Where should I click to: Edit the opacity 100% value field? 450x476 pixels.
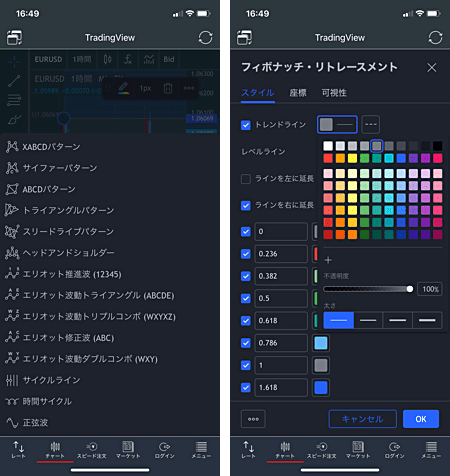pos(430,289)
